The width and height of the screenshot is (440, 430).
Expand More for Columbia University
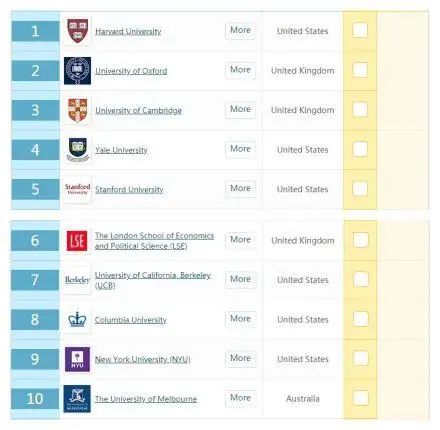coord(240,319)
